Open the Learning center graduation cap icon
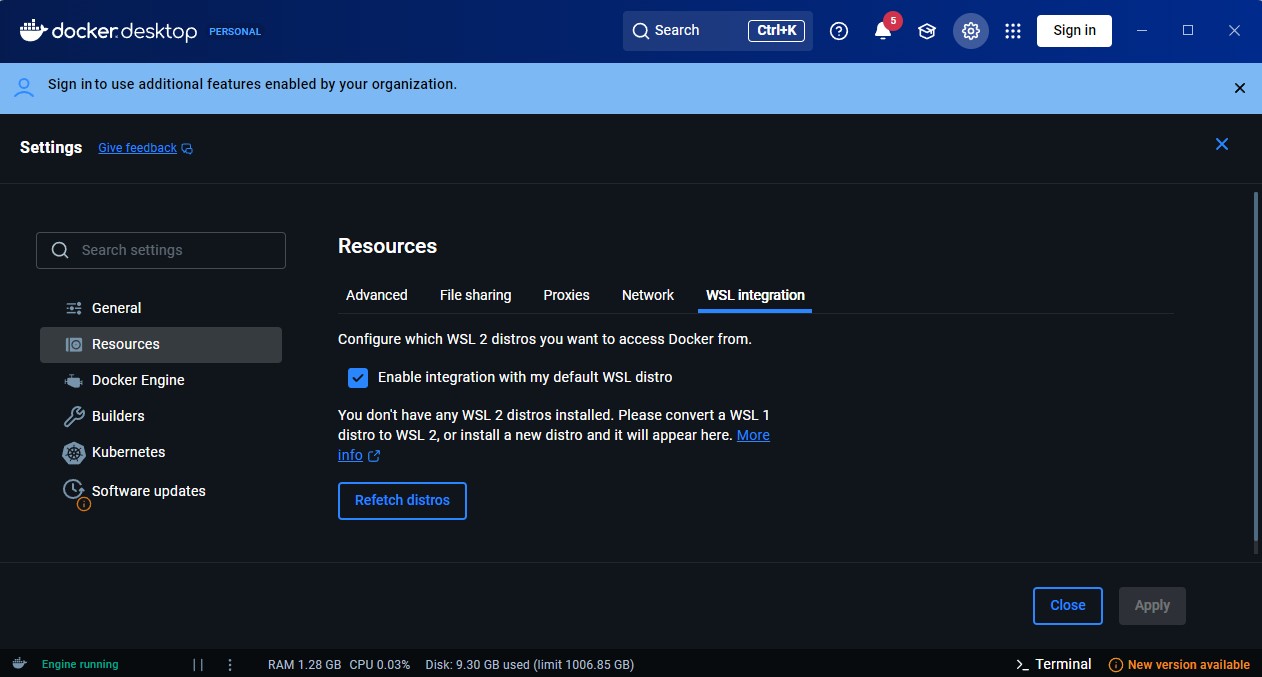This screenshot has width=1262, height=677. [x=927, y=31]
